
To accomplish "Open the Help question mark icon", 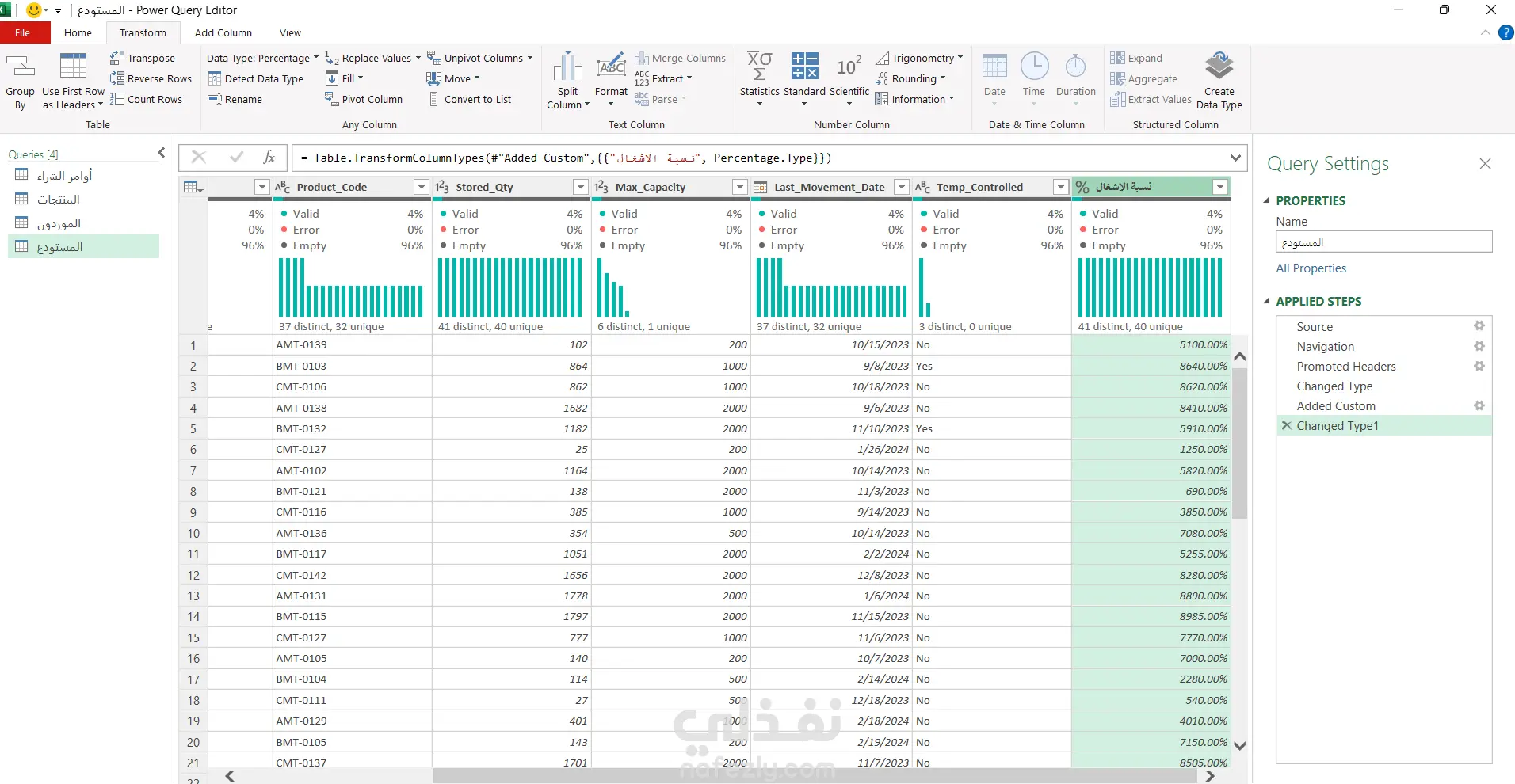I will (1506, 32).
